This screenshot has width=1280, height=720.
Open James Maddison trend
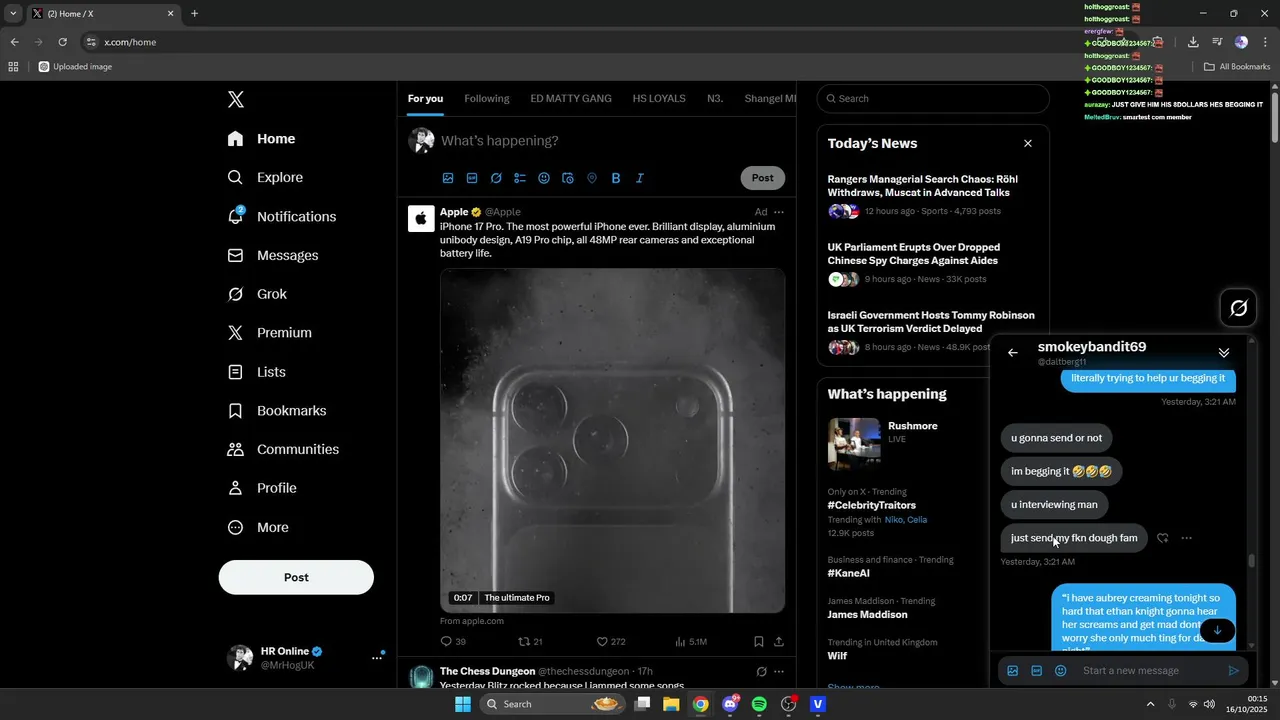point(868,615)
